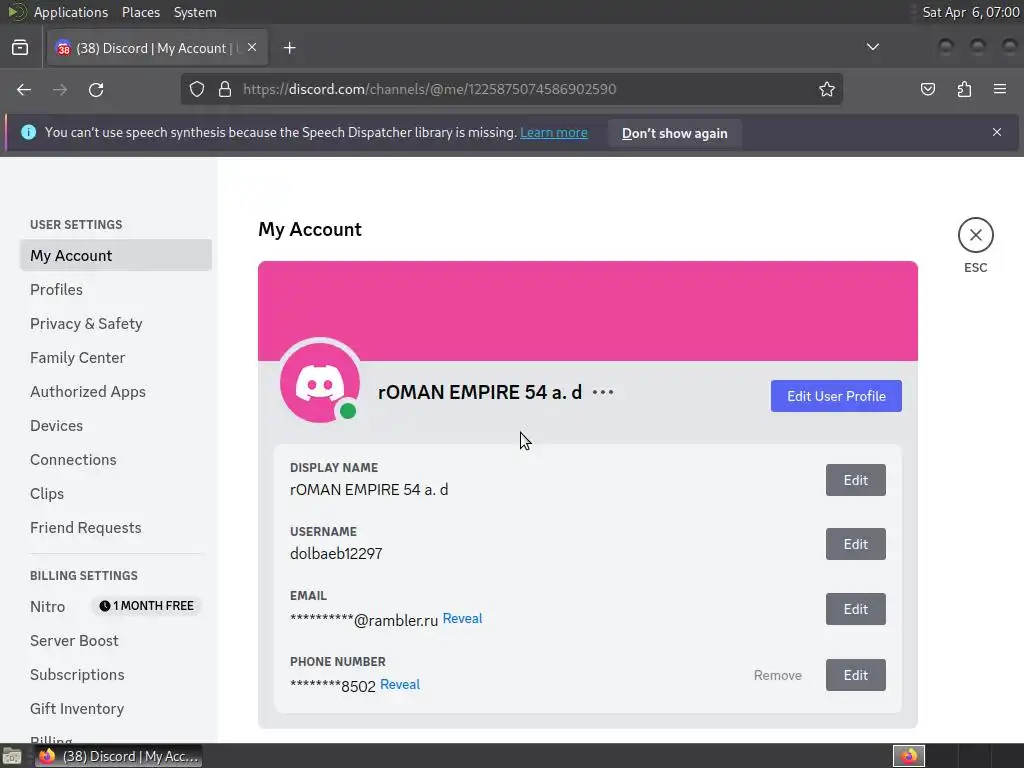Open Gift Inventory settings
Viewport: 1024px width, 768px height.
coord(116,708)
